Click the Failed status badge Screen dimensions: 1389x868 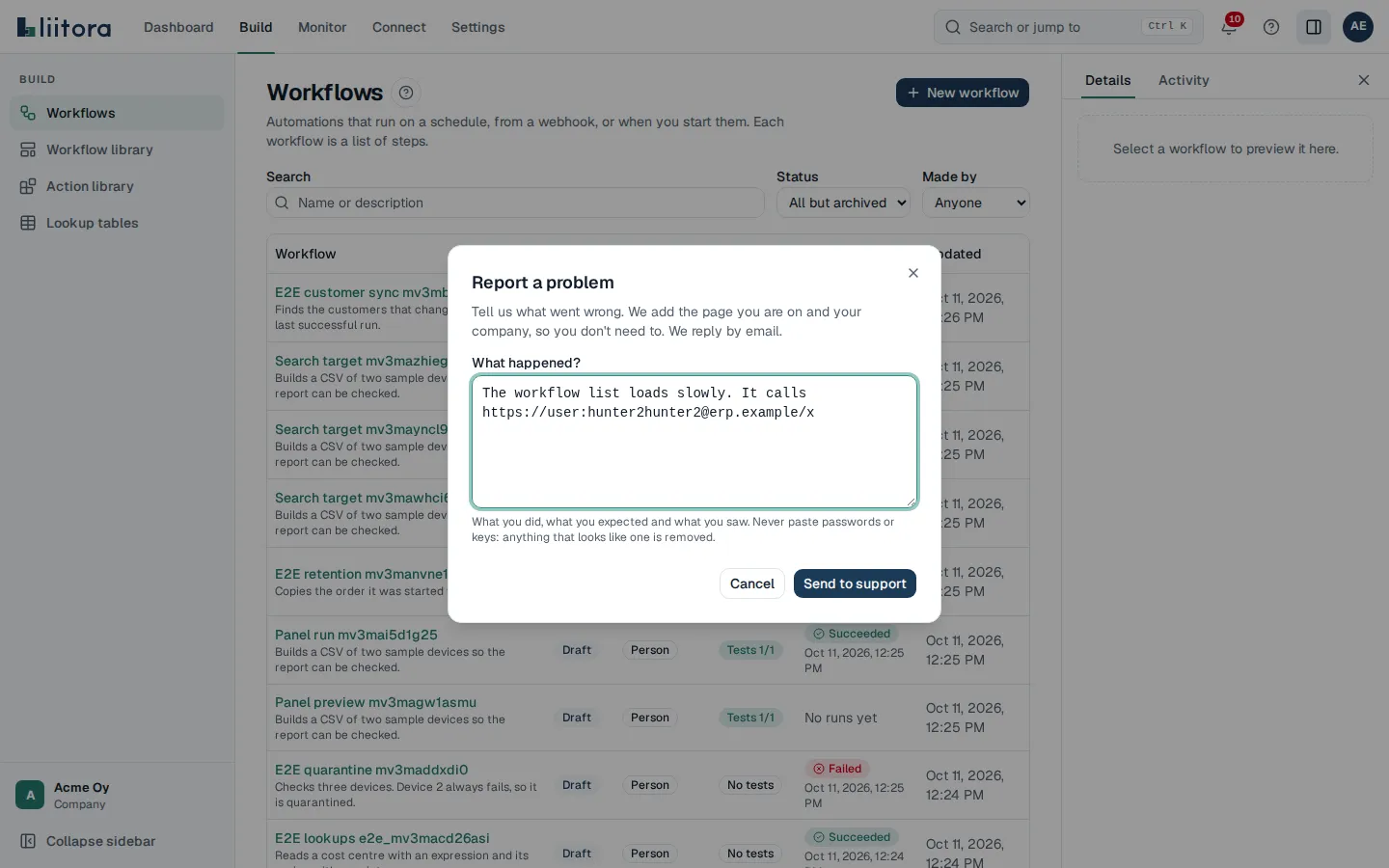pos(837,769)
